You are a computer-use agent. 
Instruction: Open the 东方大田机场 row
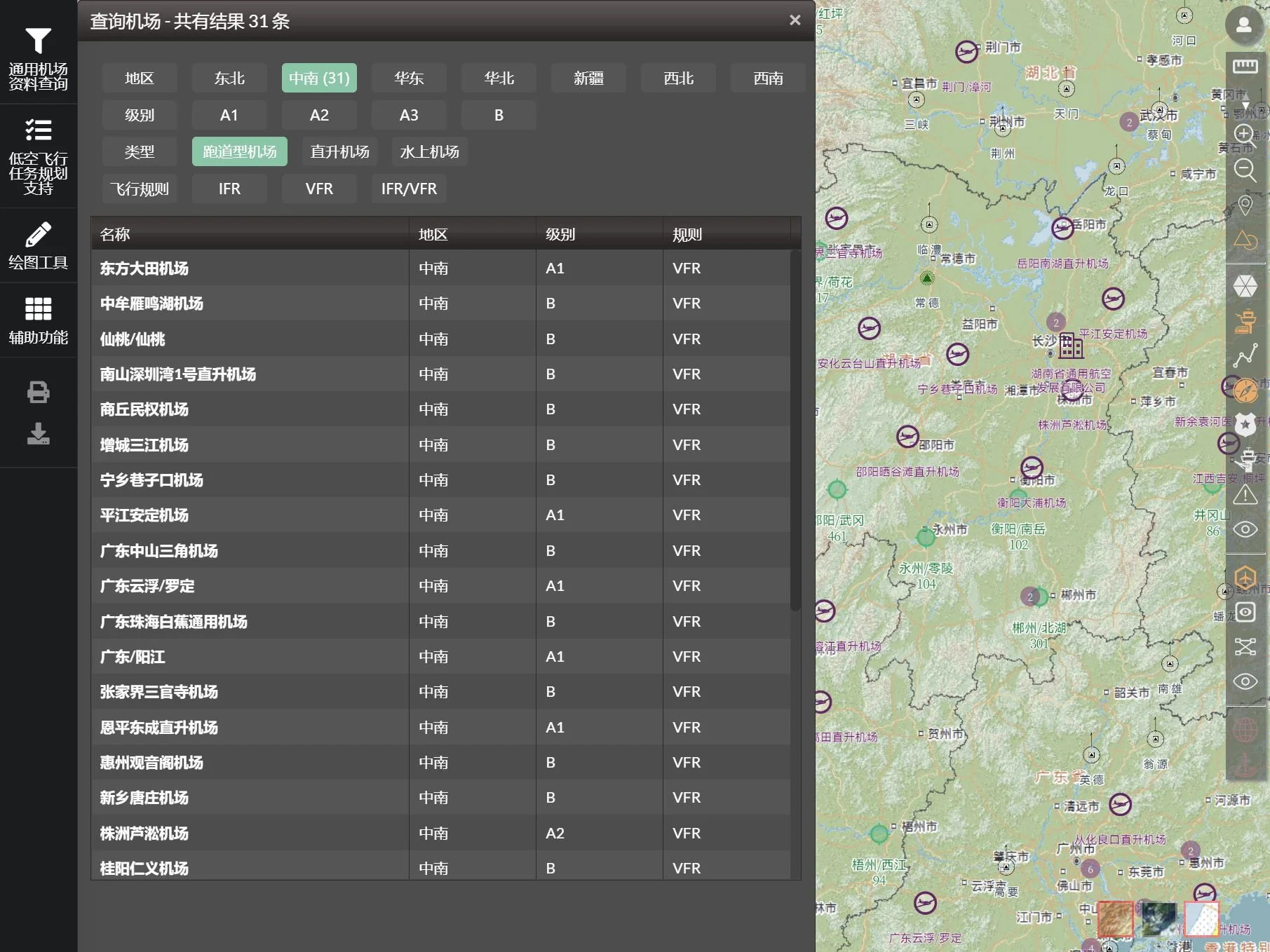click(x=440, y=268)
